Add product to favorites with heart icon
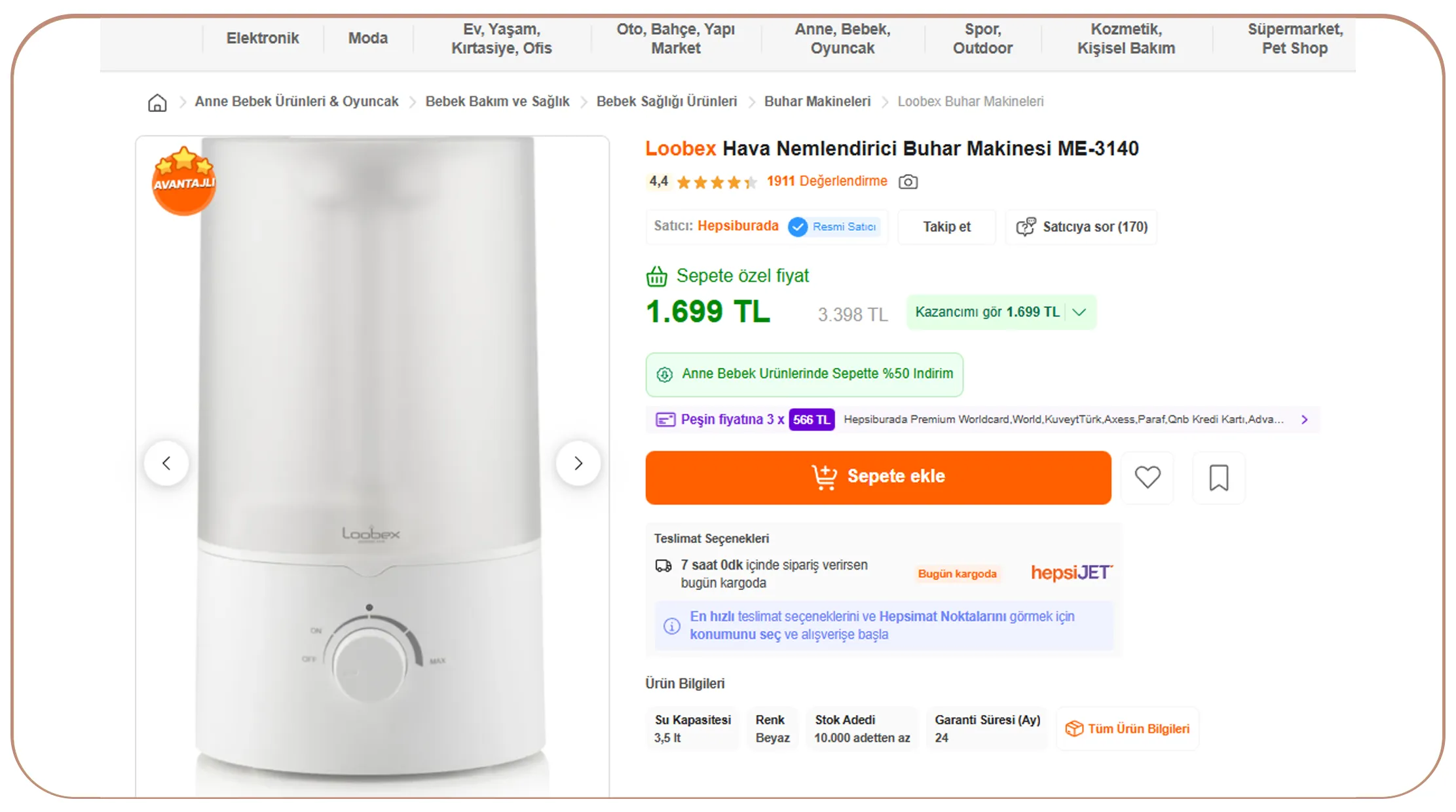Screen dimensions: 1456x812 [x=1148, y=477]
